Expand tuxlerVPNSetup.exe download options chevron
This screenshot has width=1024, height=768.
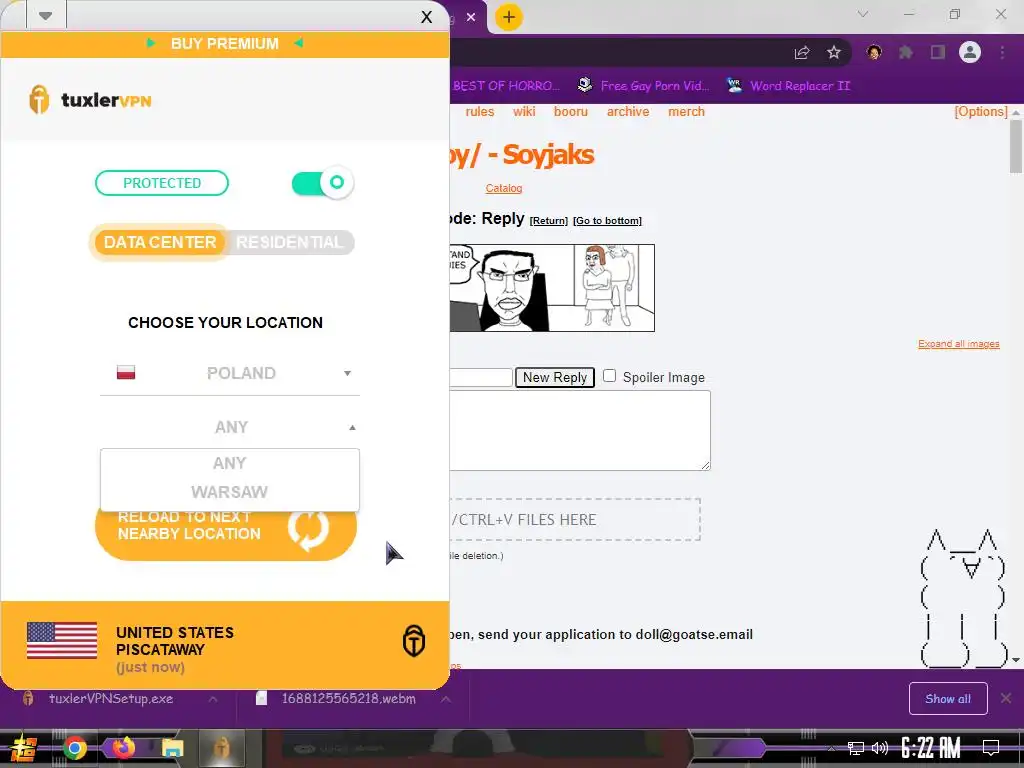coord(213,699)
